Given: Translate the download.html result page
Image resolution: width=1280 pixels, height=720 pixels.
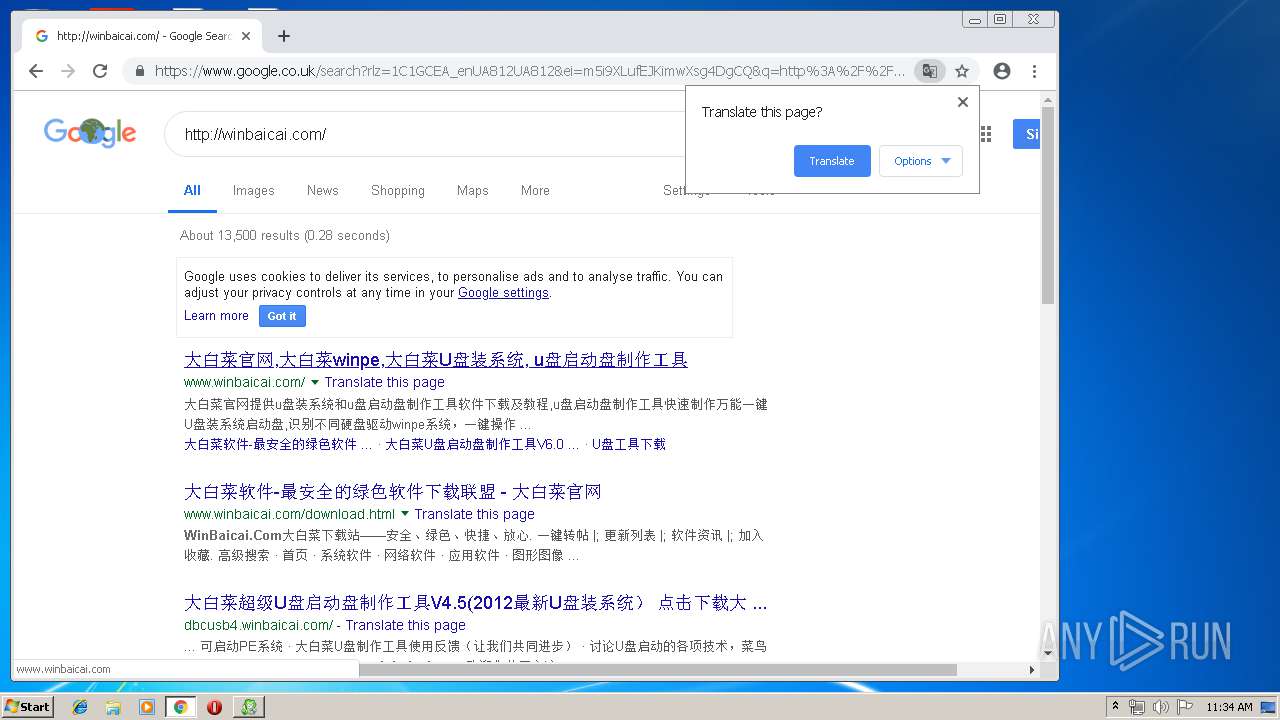Looking at the screenshot, I should coord(474,514).
